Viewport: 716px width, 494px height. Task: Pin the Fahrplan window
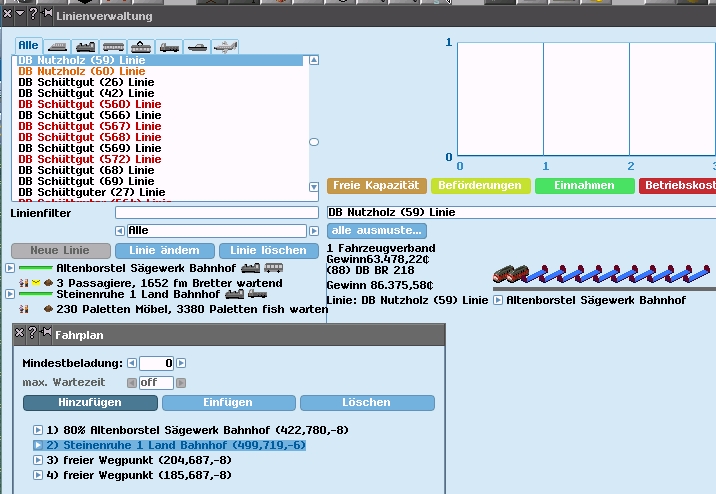click(46, 332)
